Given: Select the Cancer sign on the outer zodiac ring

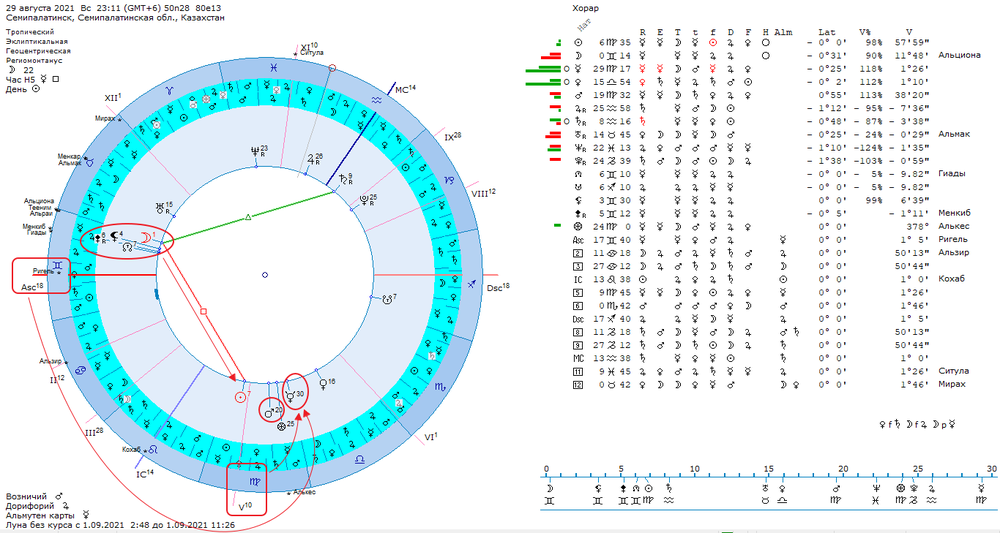Looking at the screenshot, I should 81,370.
